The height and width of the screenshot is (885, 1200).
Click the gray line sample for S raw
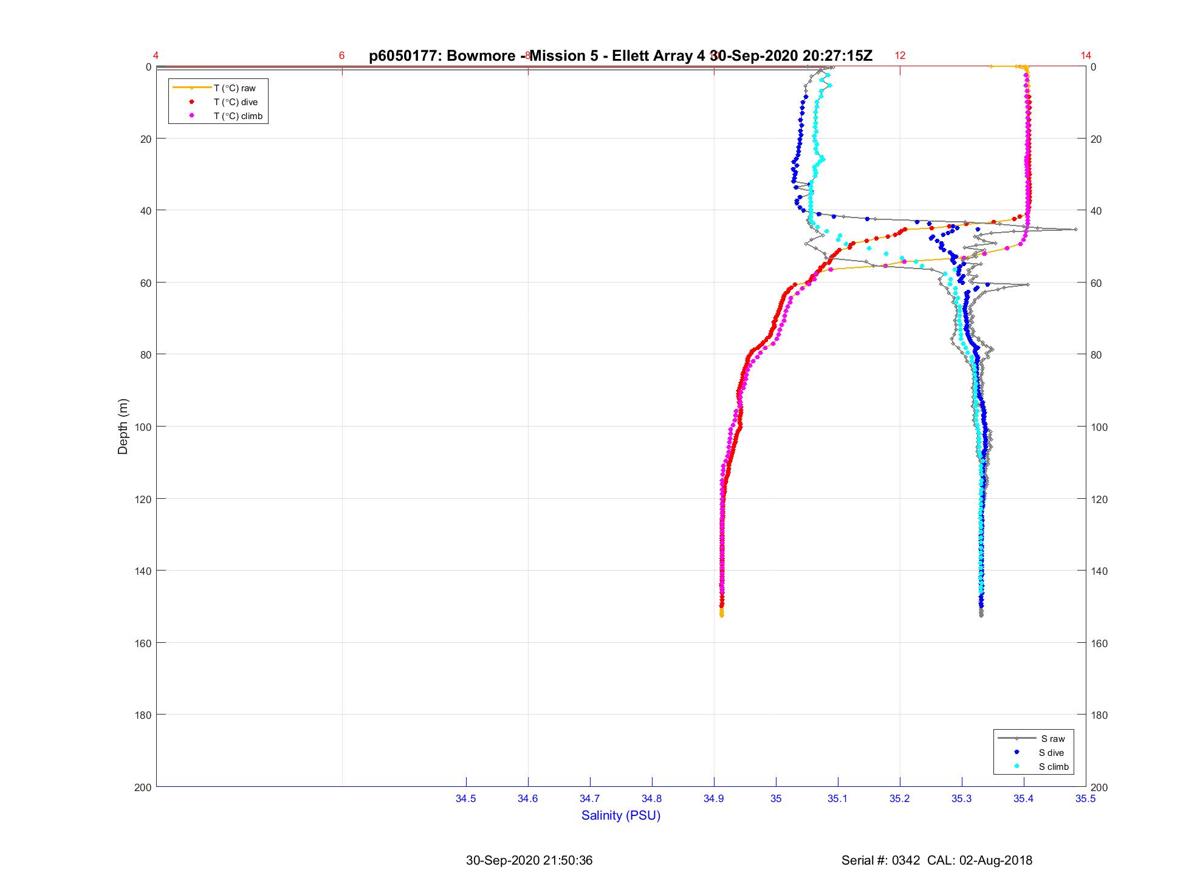tap(1017, 738)
